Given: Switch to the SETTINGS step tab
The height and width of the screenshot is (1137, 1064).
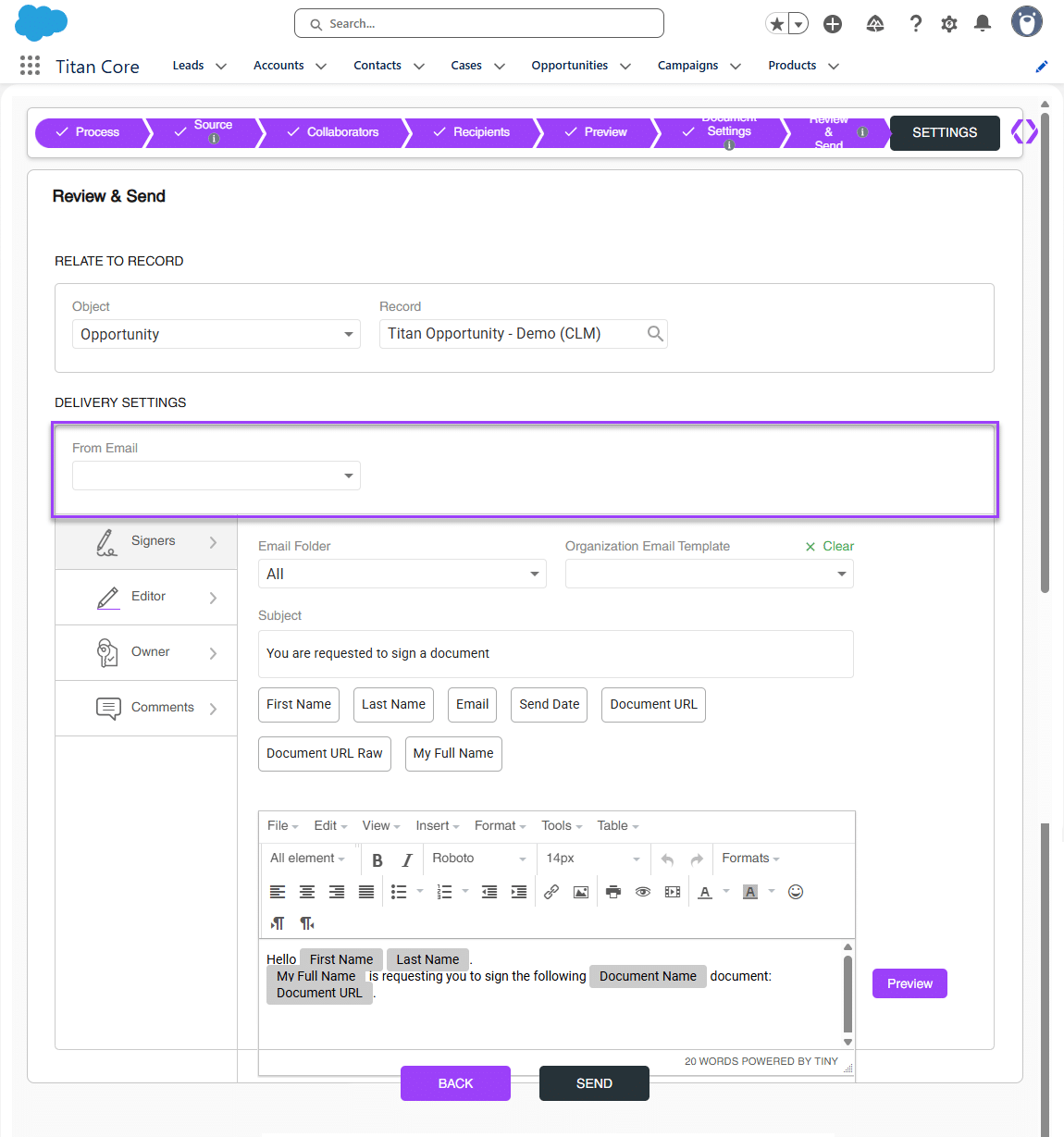Looking at the screenshot, I should tap(945, 132).
